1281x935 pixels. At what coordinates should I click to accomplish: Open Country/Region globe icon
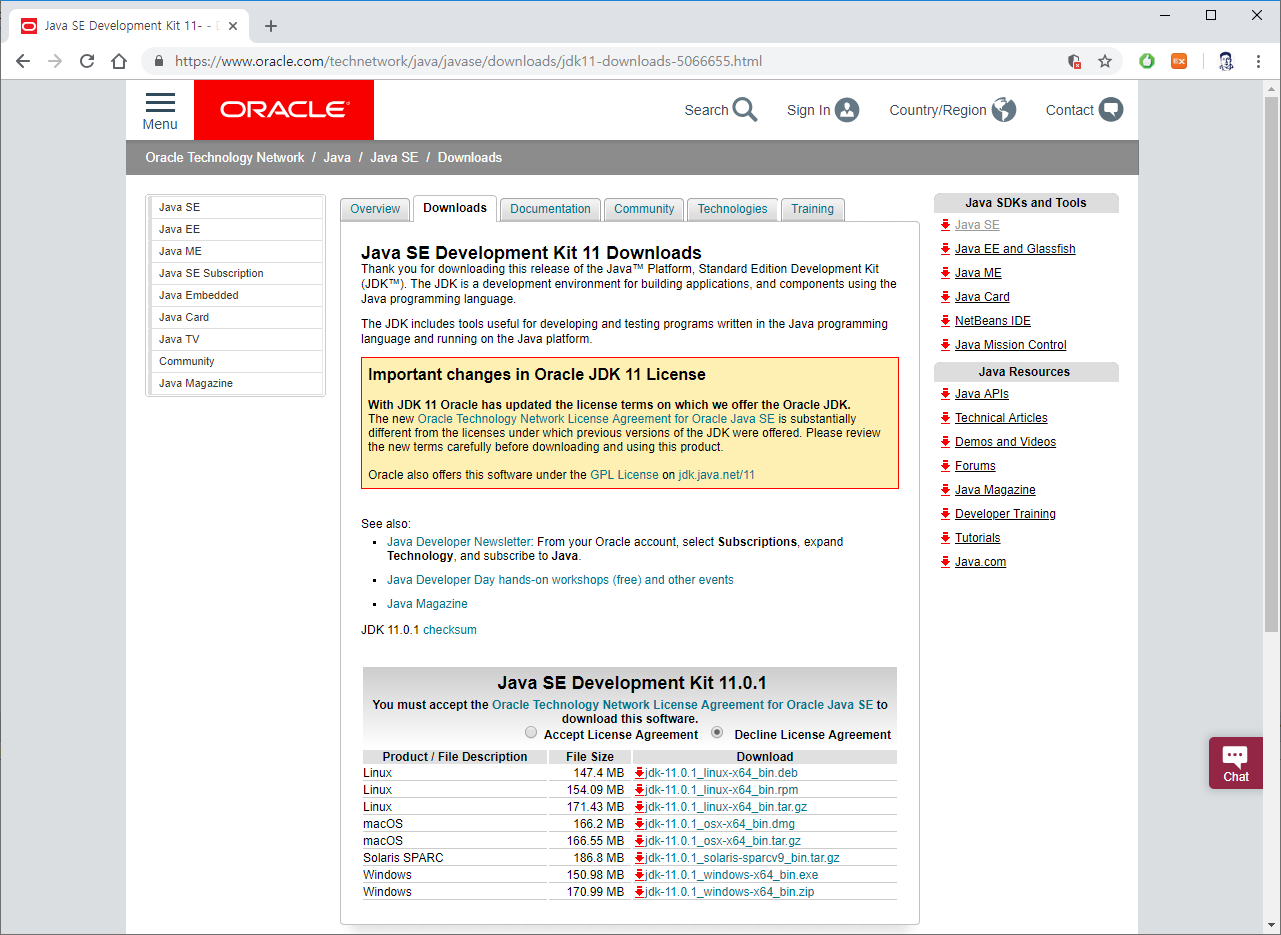coord(1004,110)
